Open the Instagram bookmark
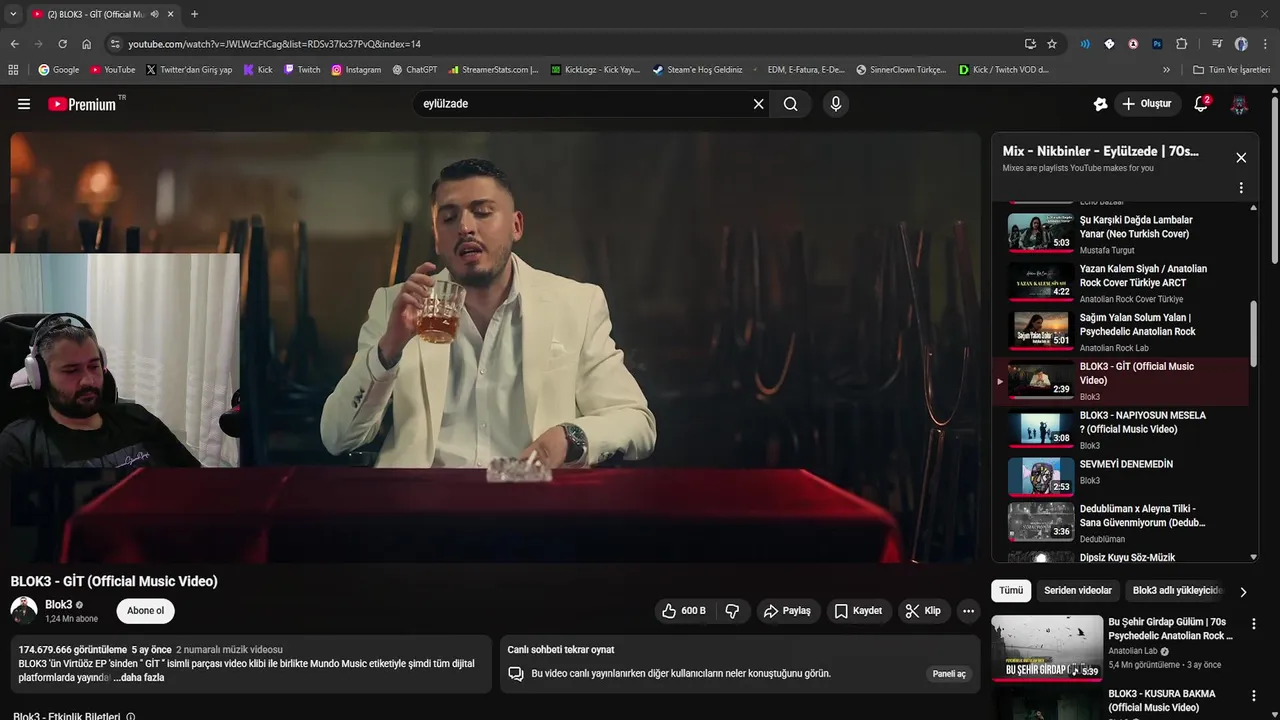 (356, 70)
